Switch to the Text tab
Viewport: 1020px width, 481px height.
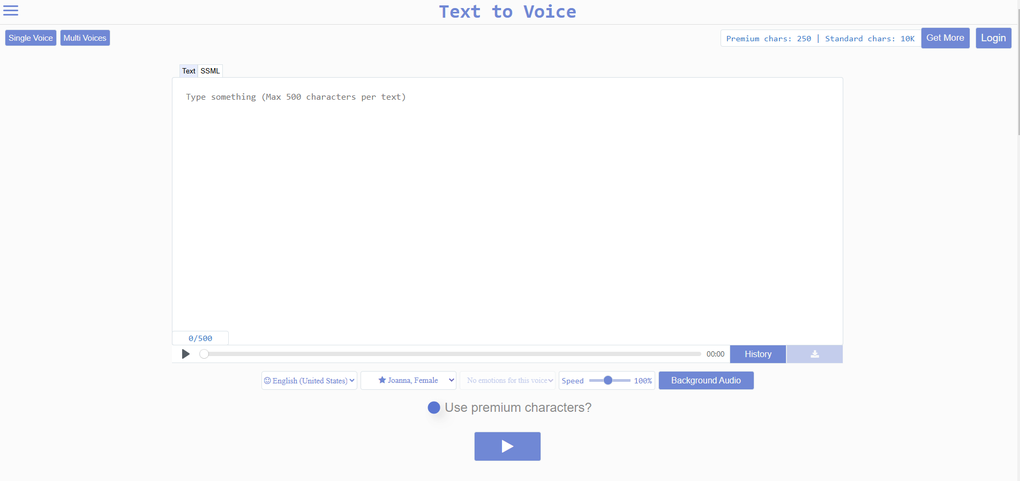(x=189, y=71)
